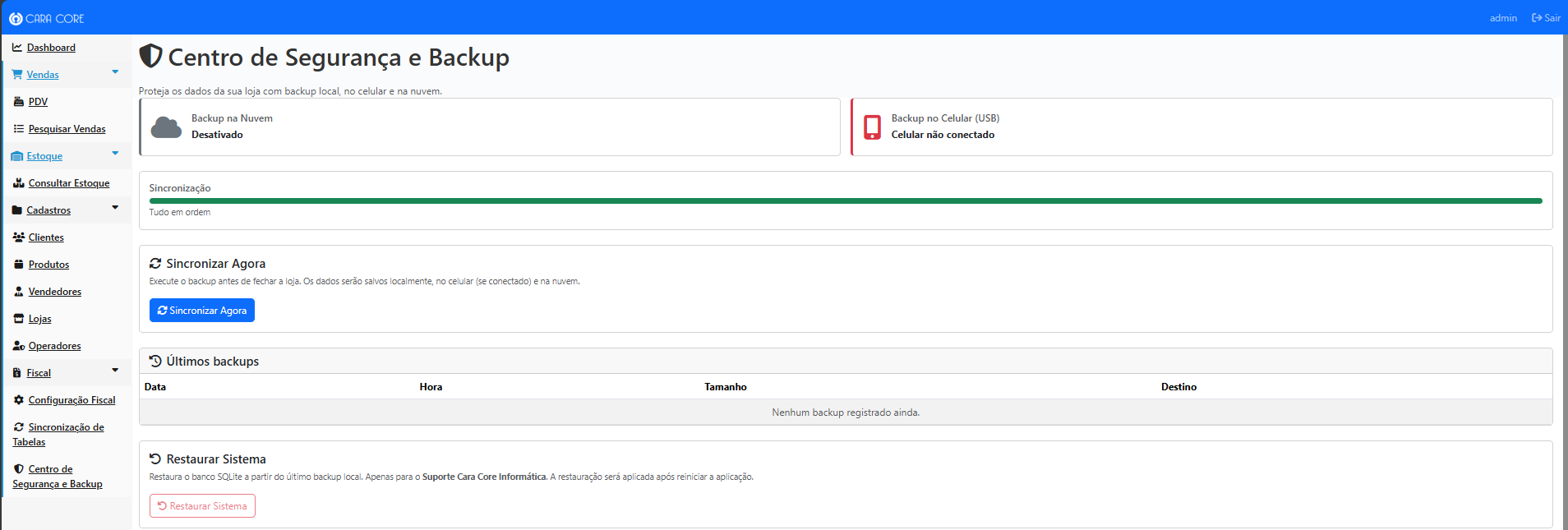
Task: Click the shield icon beside page title
Action: point(150,56)
